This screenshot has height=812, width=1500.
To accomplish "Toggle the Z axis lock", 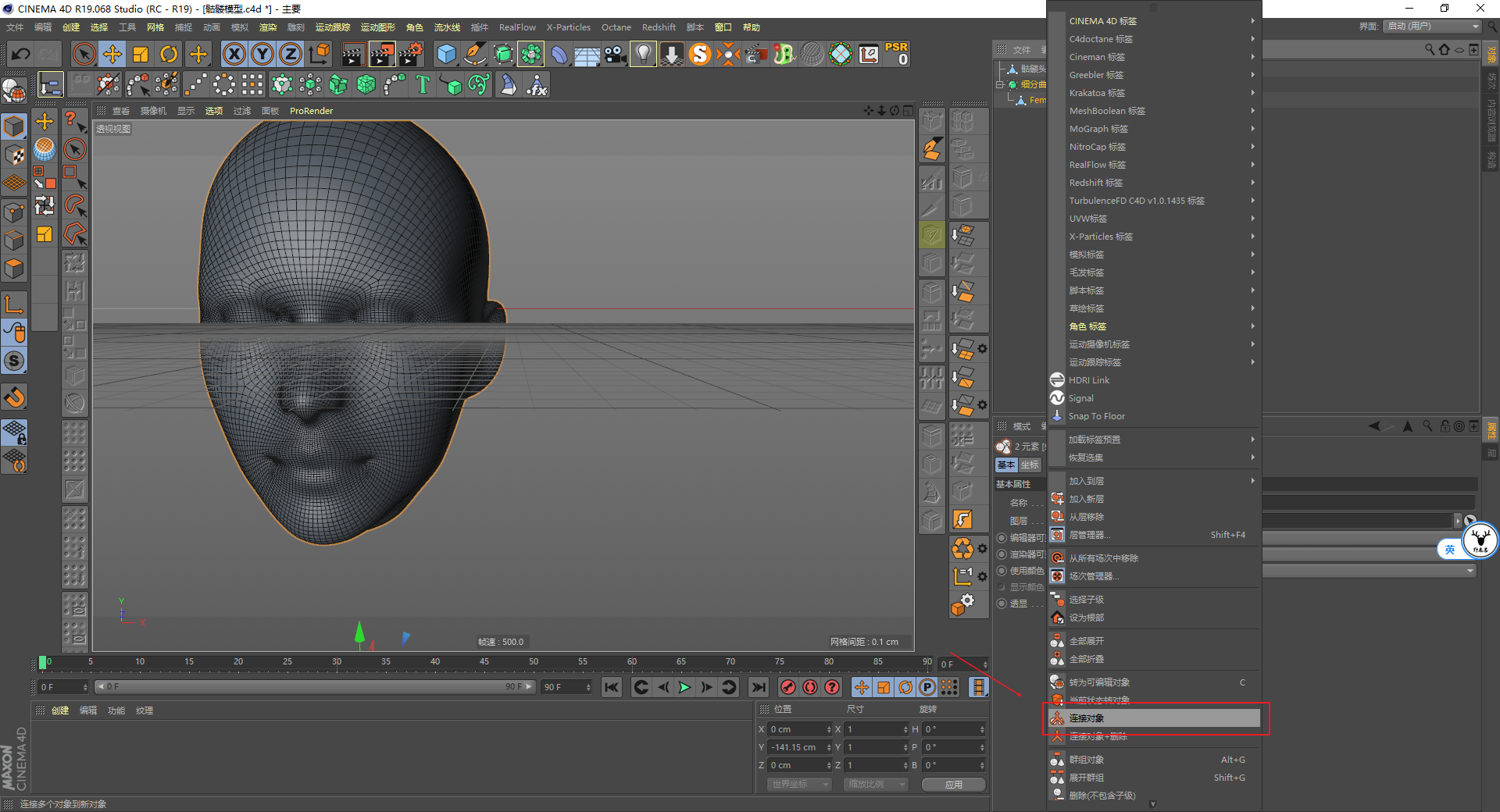I will point(290,54).
